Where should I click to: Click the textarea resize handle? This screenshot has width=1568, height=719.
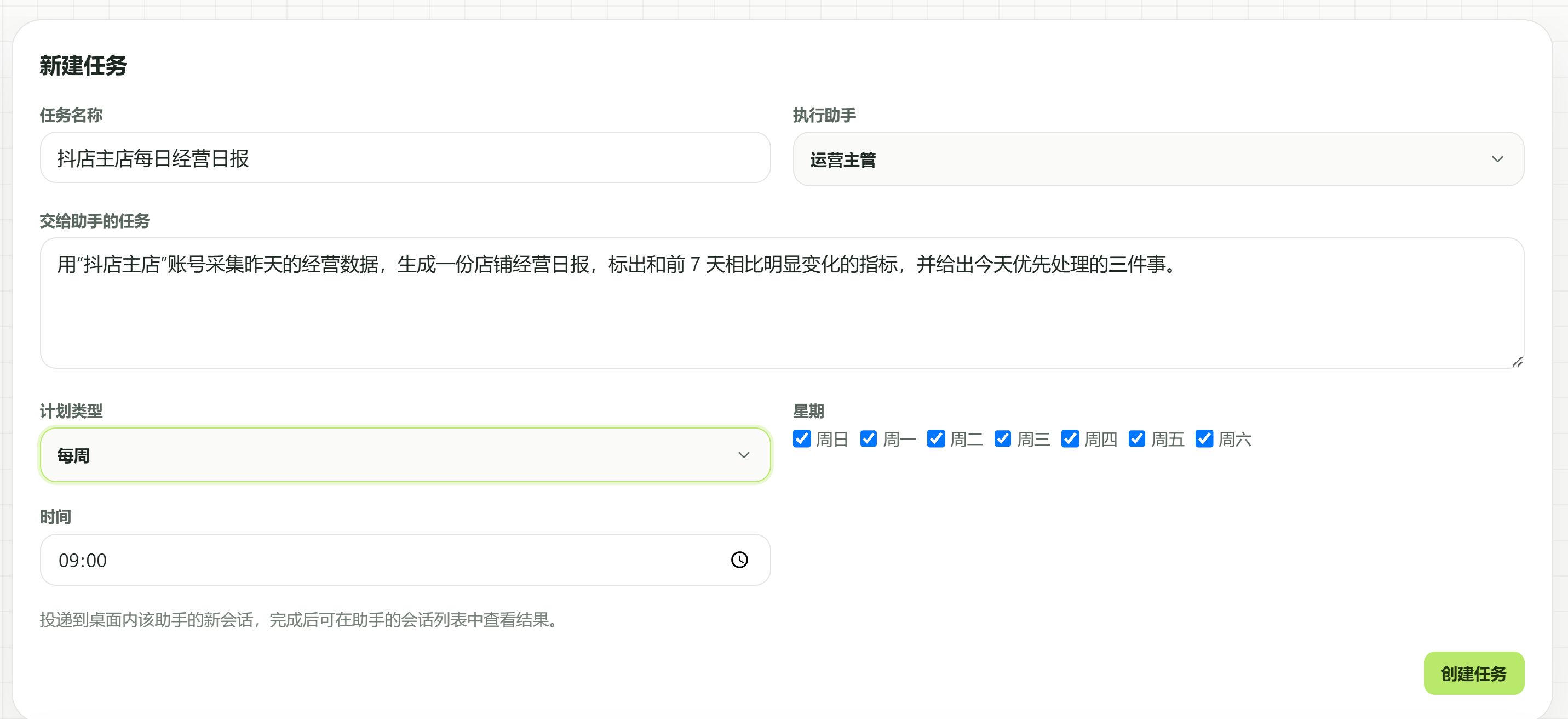[x=1517, y=362]
